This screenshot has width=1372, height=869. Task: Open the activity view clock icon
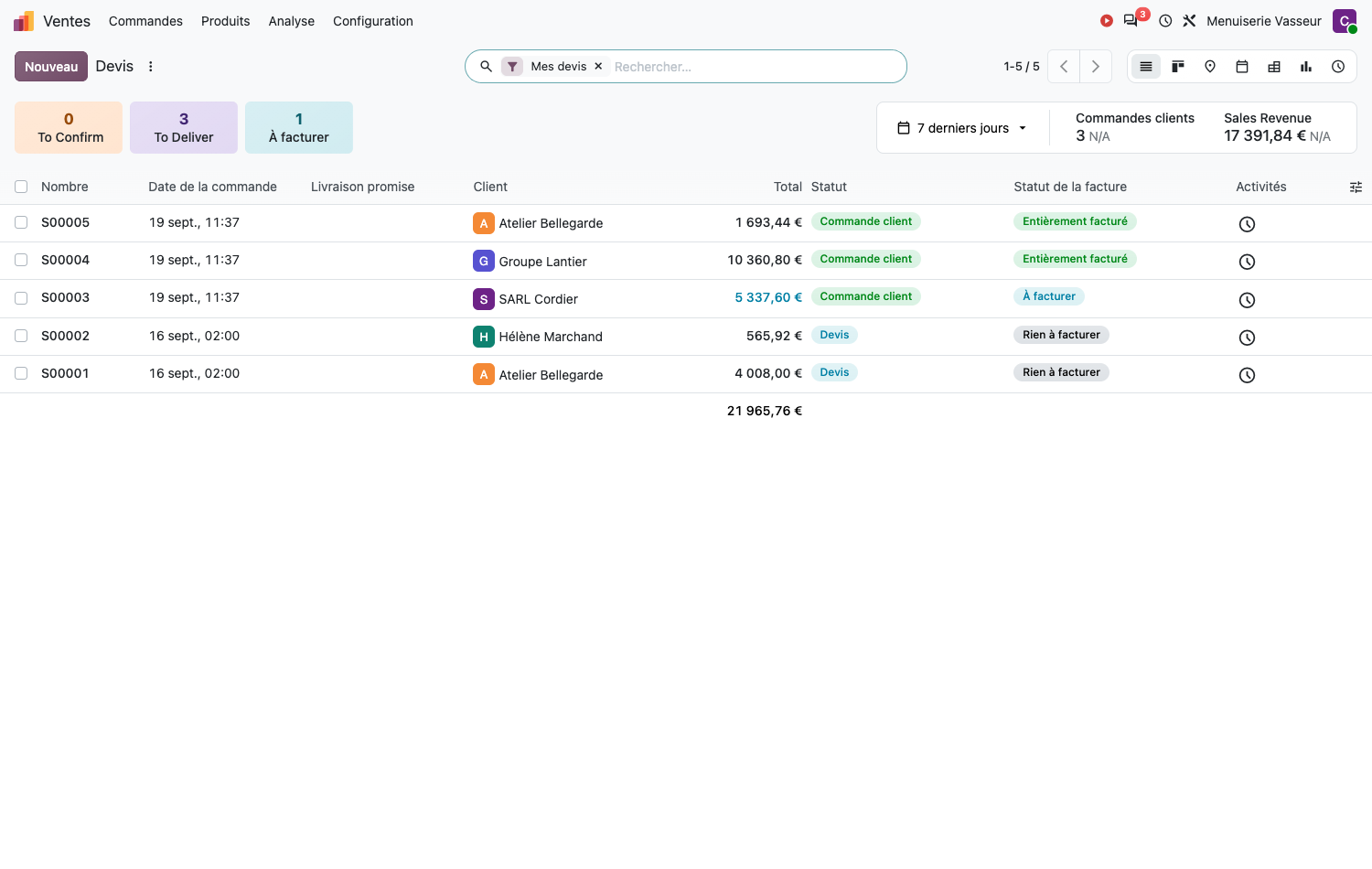[x=1338, y=67]
